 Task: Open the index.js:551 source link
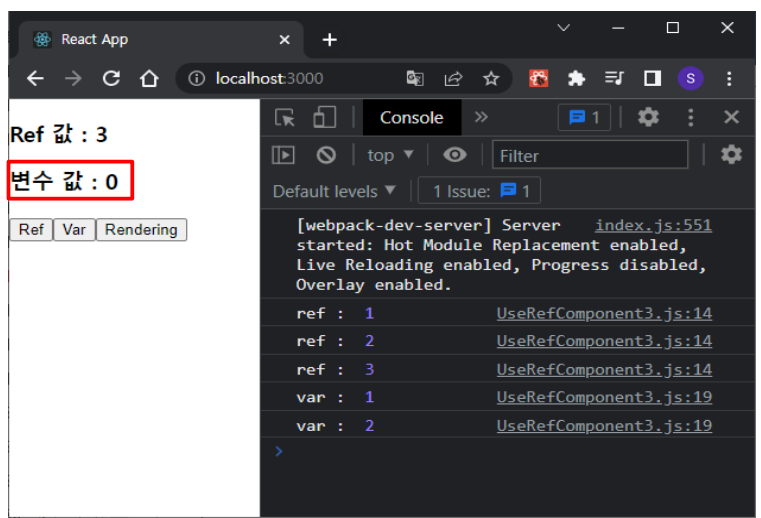653,225
